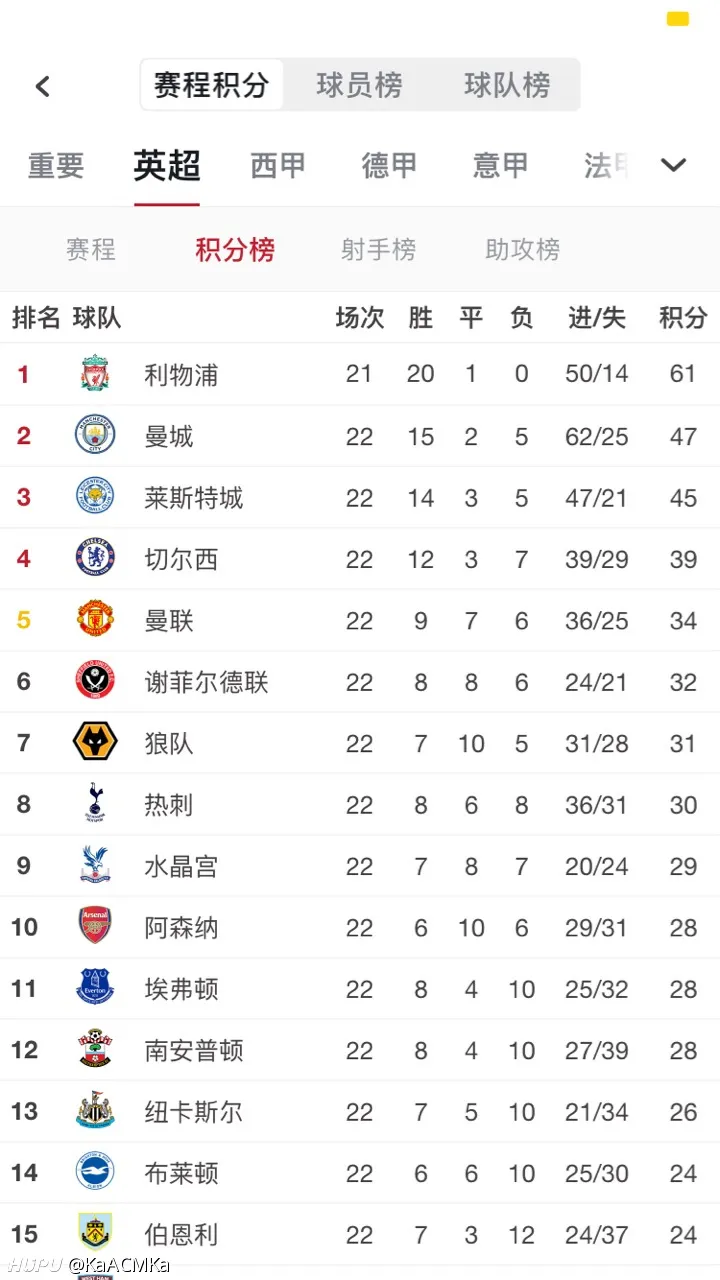The height and width of the screenshot is (1280, 720).
Task: Switch to 球队榜 segment
Action: (x=507, y=85)
